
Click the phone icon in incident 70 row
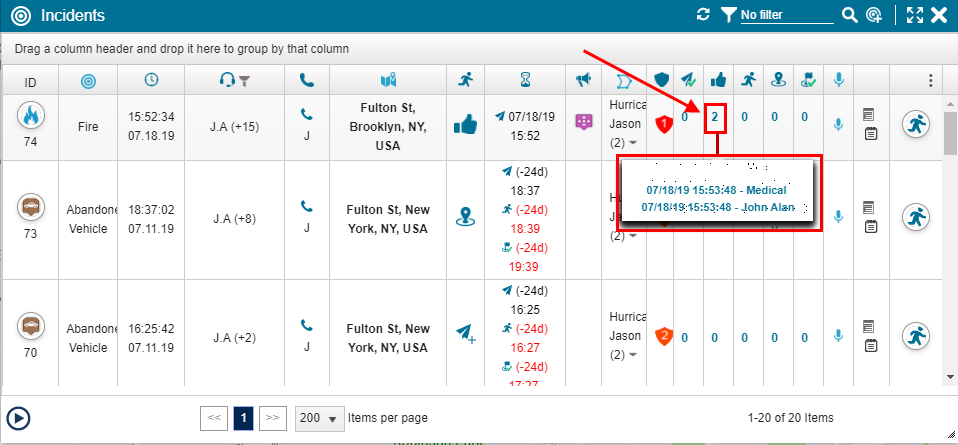[307, 325]
